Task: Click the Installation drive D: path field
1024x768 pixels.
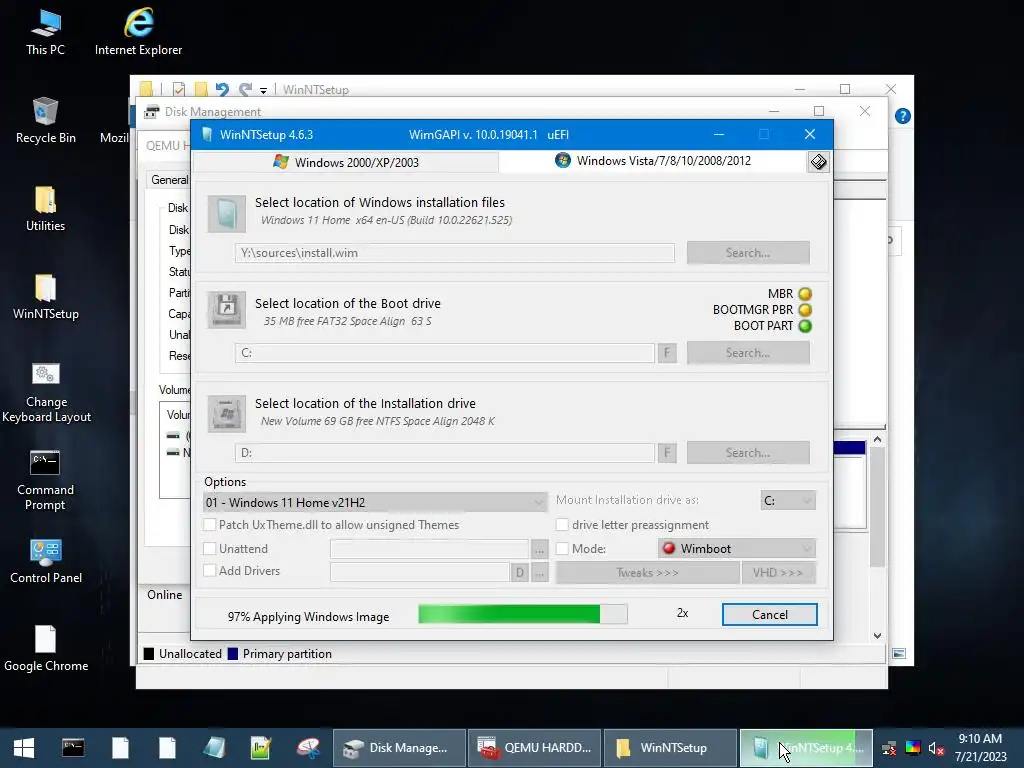Action: pyautogui.click(x=445, y=453)
